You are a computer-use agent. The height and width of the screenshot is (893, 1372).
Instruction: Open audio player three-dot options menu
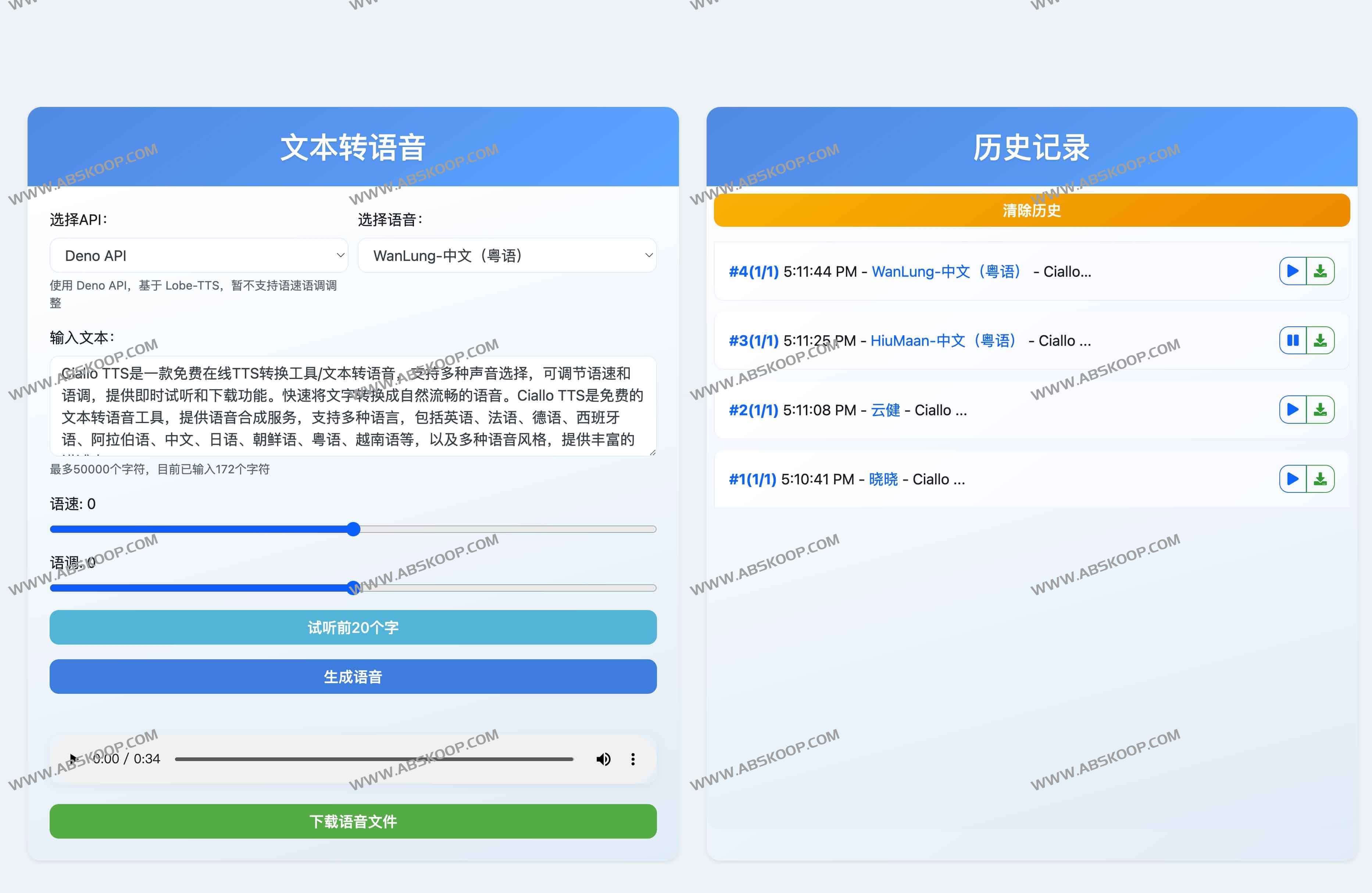tap(633, 759)
